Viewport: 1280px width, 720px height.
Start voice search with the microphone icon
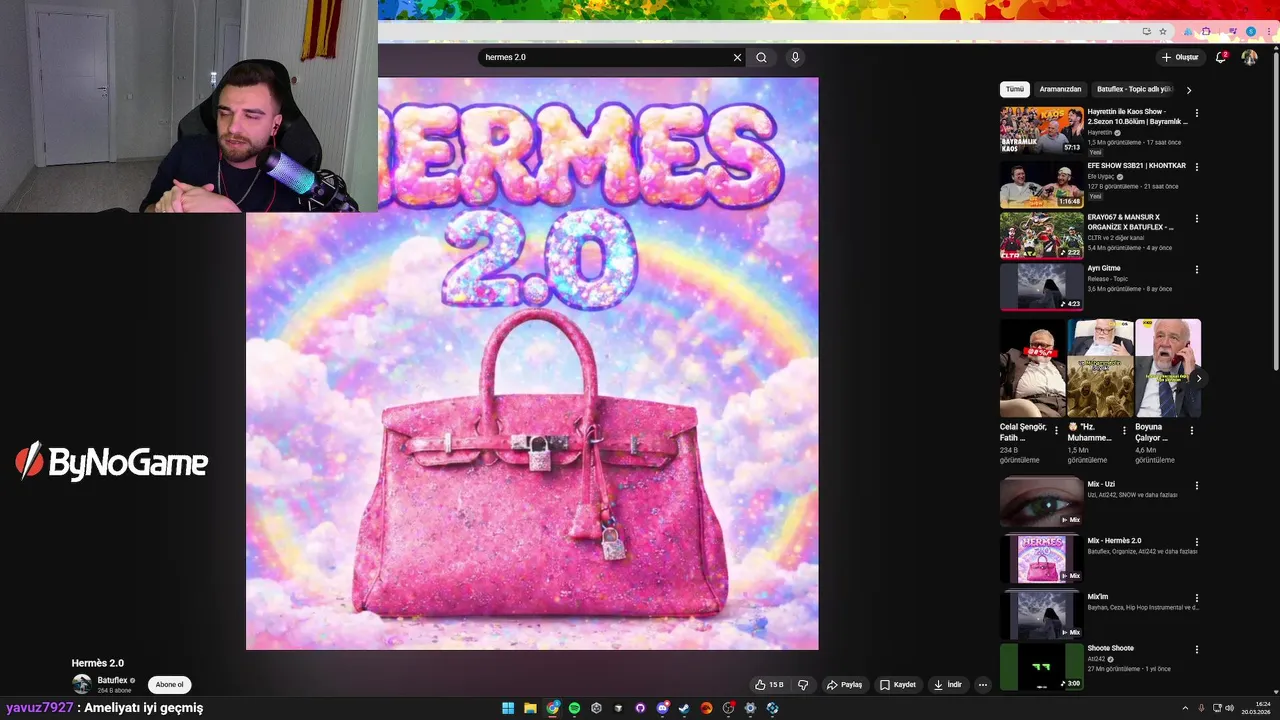pos(795,57)
